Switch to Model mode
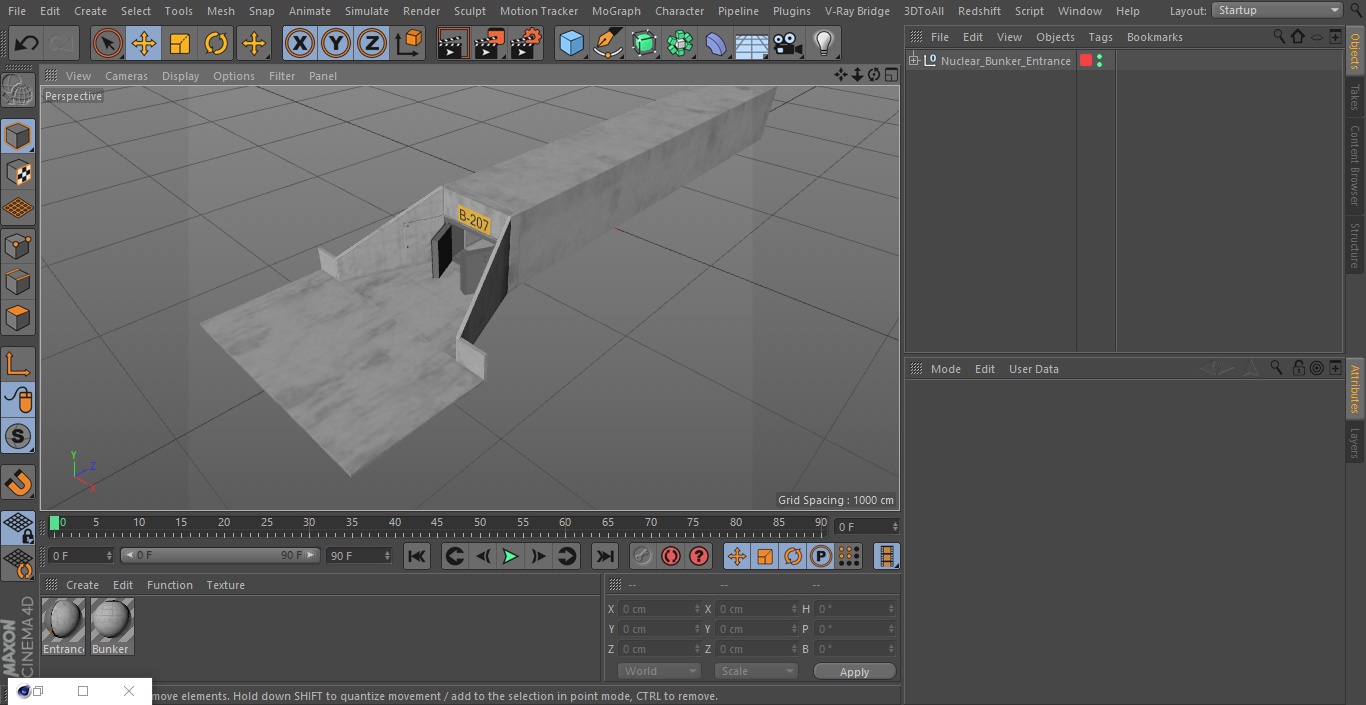The image size is (1366, 705). pos(18,136)
